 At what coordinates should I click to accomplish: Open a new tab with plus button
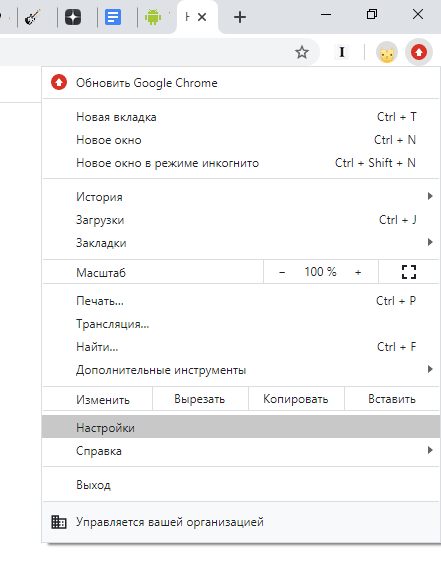point(240,17)
